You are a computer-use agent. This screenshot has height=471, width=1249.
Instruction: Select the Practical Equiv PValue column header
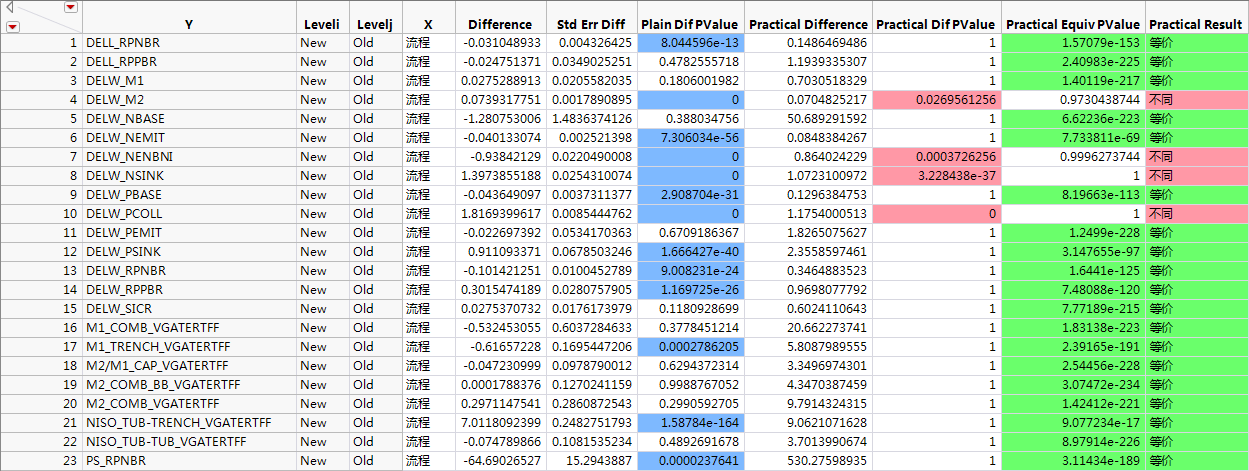tap(1074, 24)
